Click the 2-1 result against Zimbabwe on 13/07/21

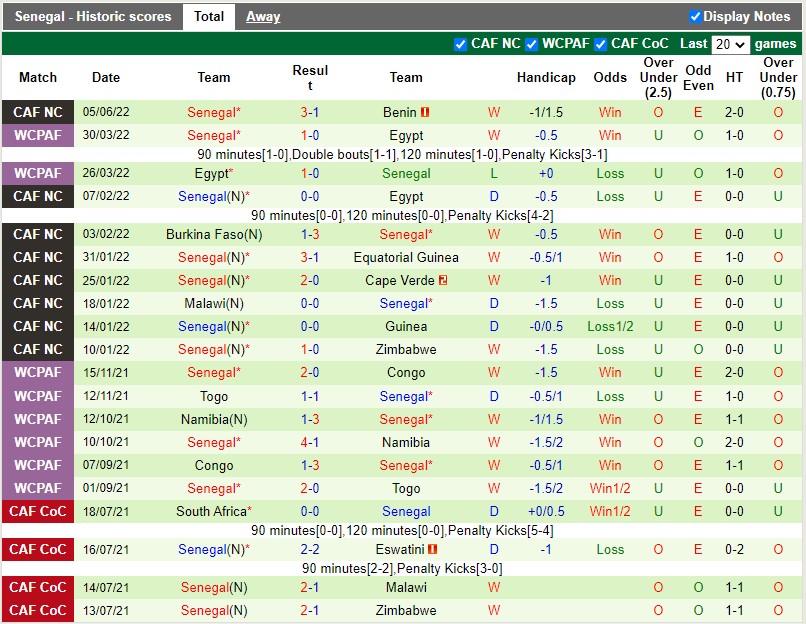click(x=309, y=611)
